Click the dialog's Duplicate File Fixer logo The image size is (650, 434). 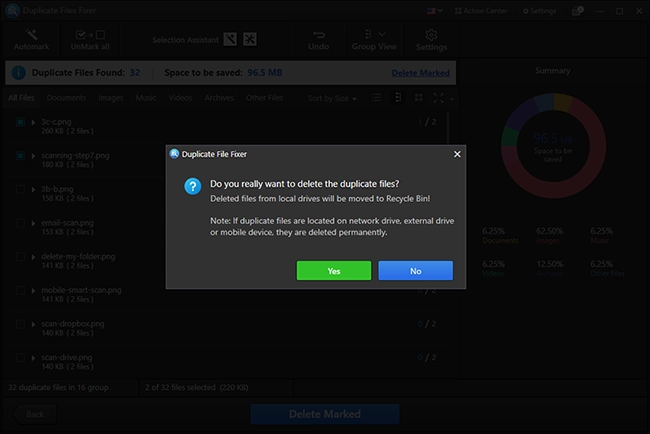coord(174,154)
